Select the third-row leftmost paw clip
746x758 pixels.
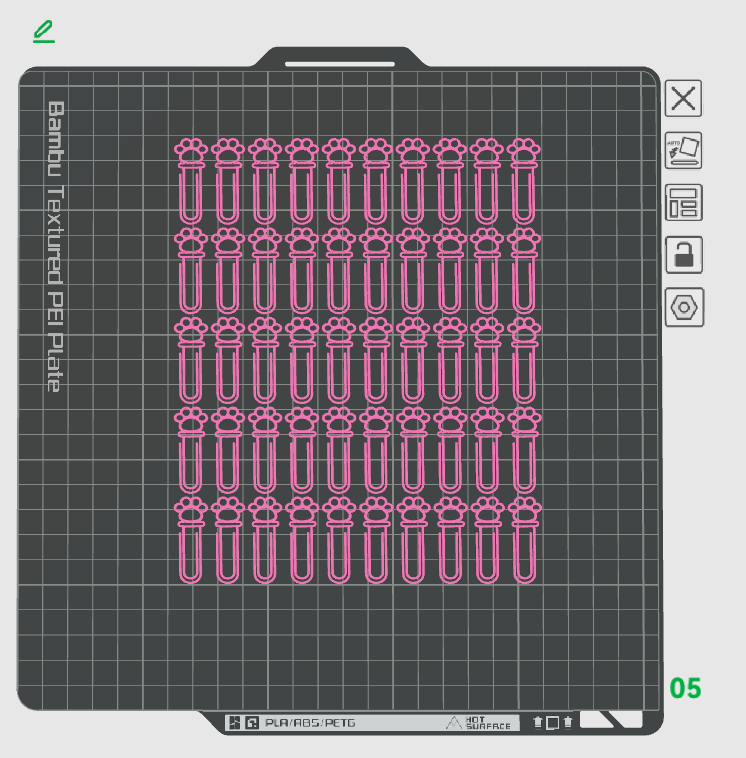pyautogui.click(x=191, y=360)
